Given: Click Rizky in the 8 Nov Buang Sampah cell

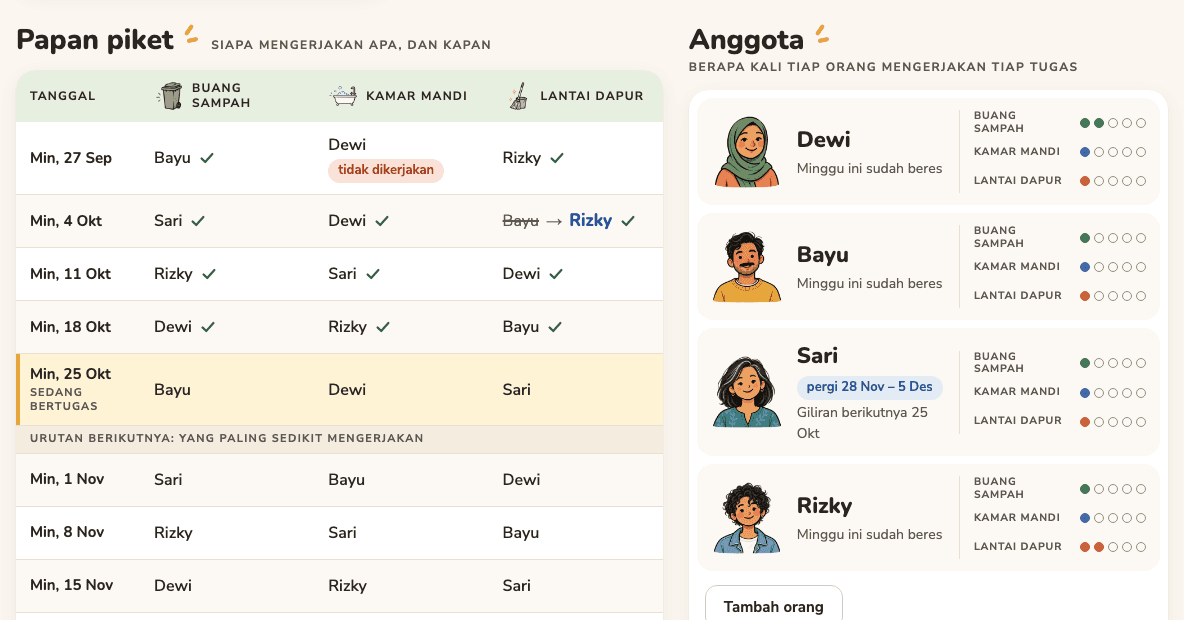Looking at the screenshot, I should click(173, 532).
